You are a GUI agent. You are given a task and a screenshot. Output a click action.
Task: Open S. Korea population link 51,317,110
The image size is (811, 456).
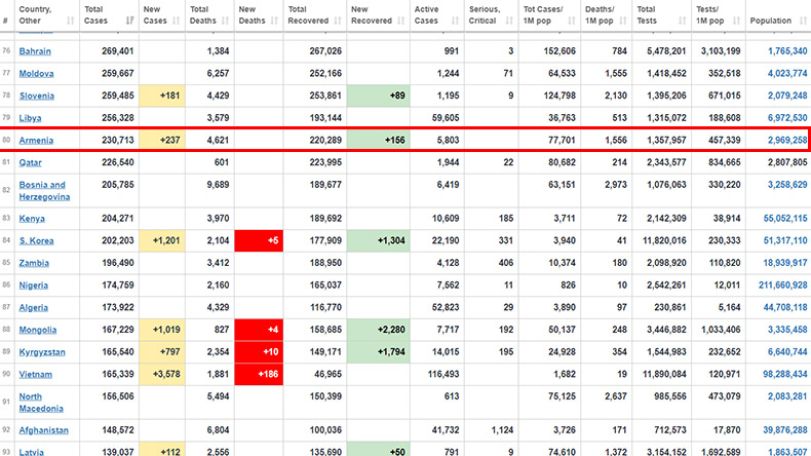[x=785, y=241]
